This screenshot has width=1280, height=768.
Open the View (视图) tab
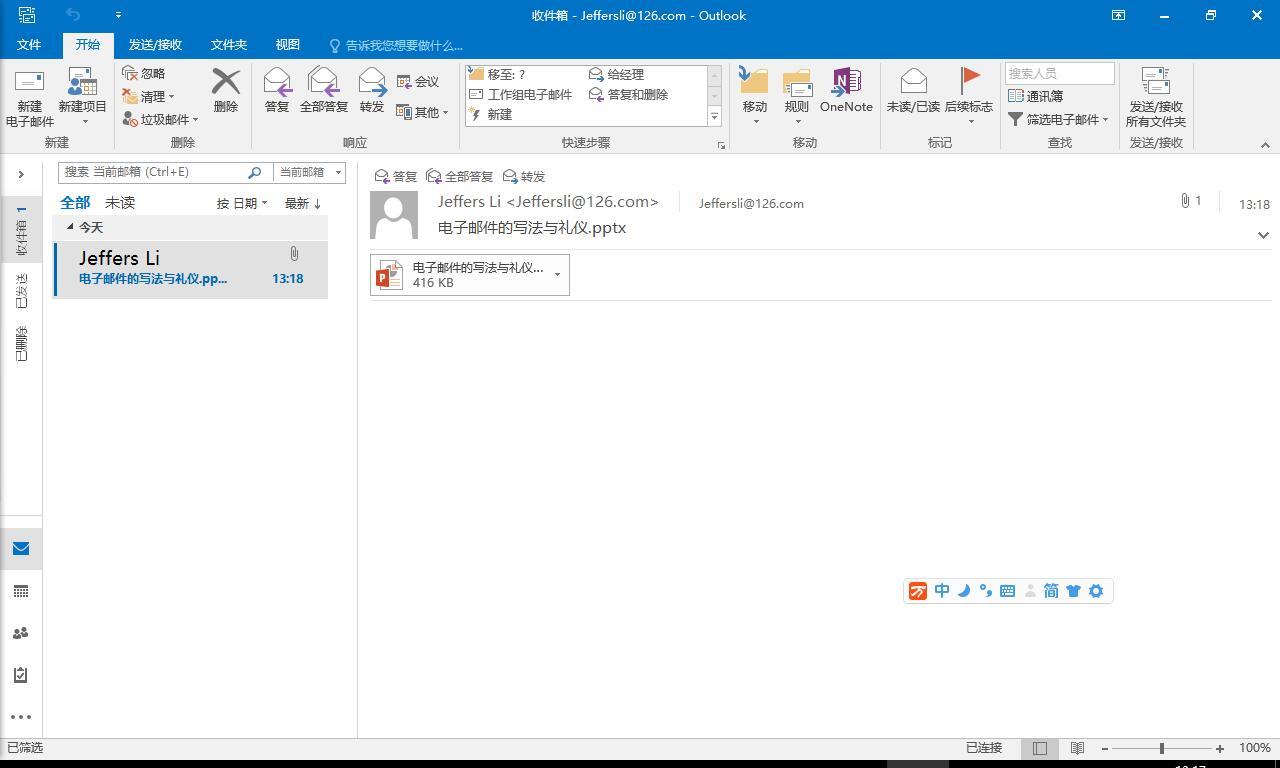288,45
